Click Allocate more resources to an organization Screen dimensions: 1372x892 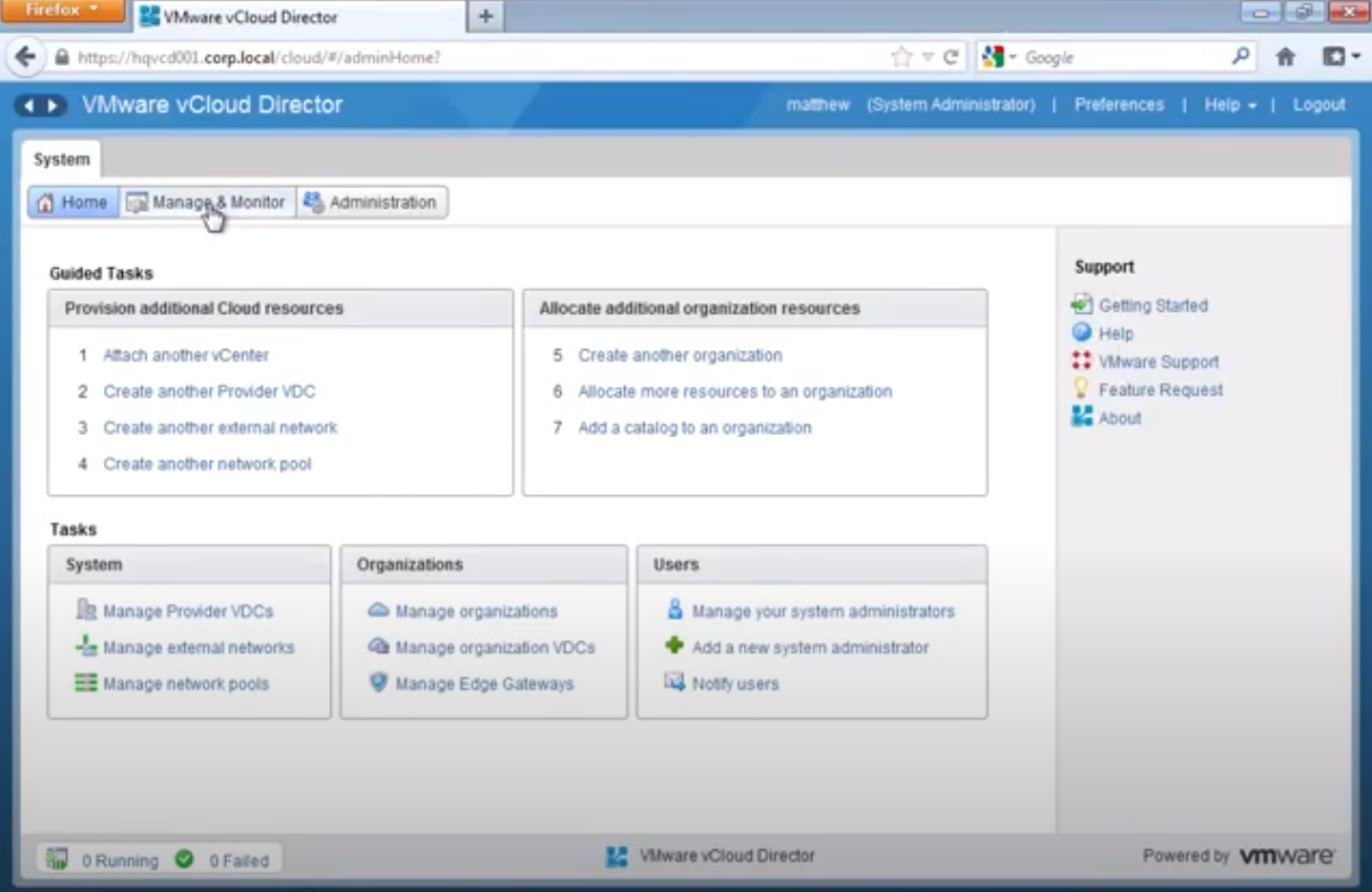pos(735,391)
